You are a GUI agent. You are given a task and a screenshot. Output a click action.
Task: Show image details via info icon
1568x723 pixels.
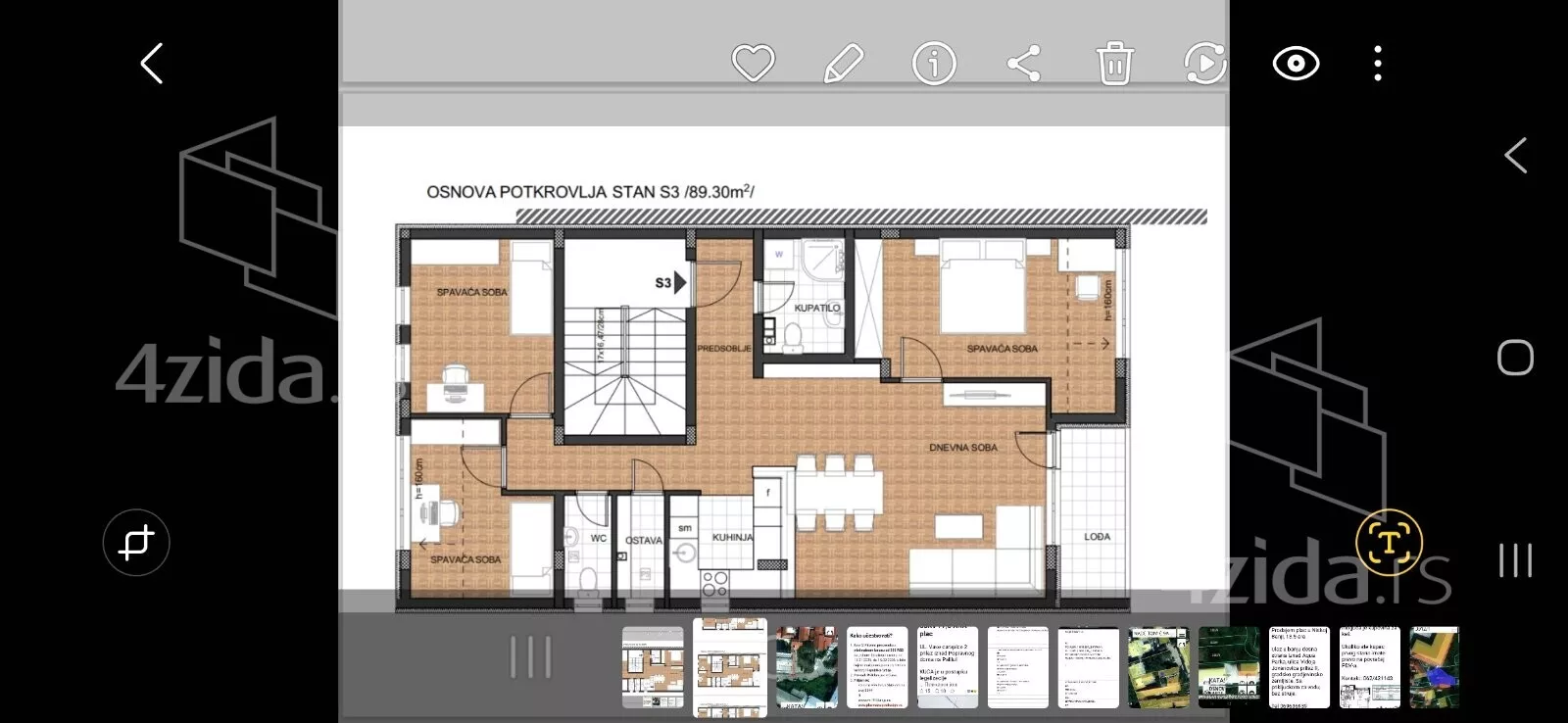933,64
